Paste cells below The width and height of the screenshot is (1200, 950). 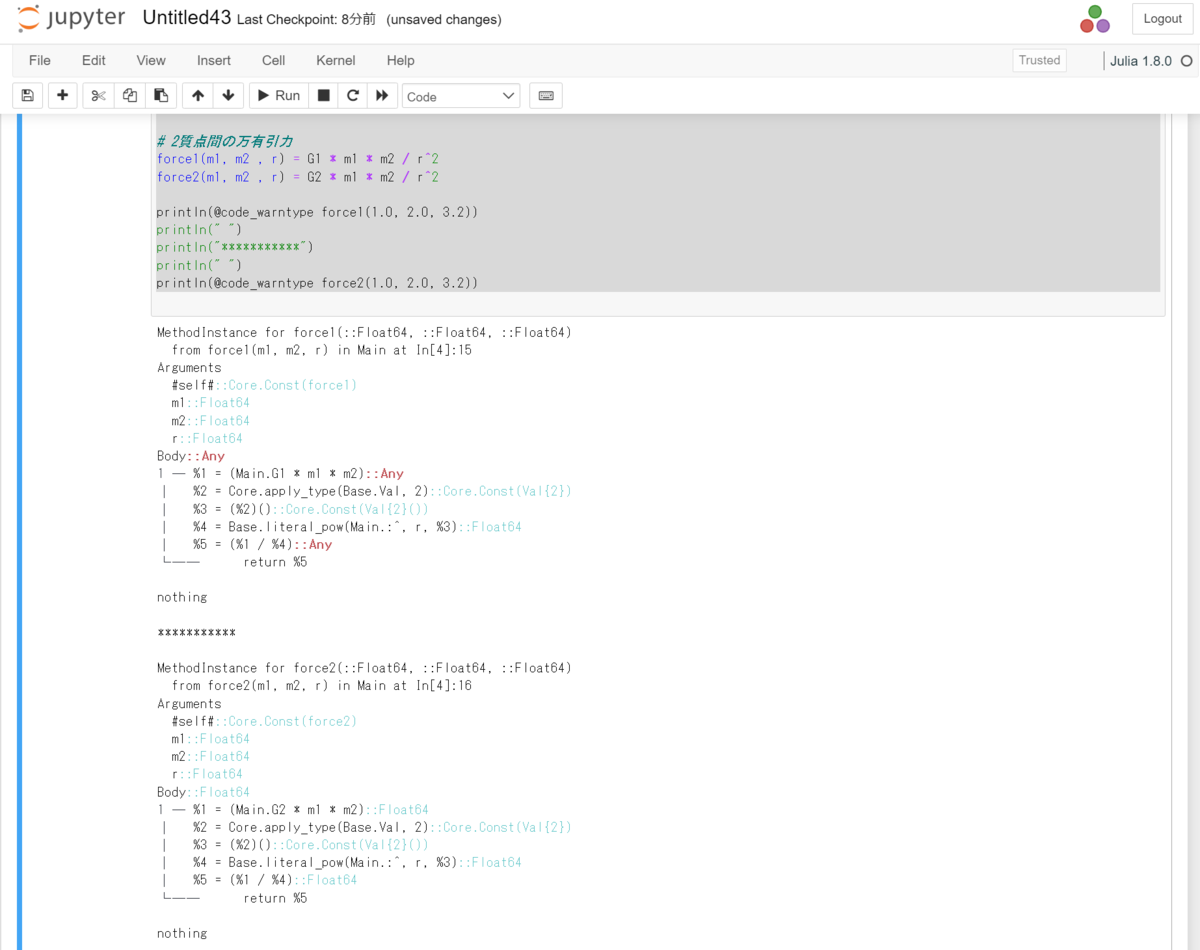click(x=160, y=96)
